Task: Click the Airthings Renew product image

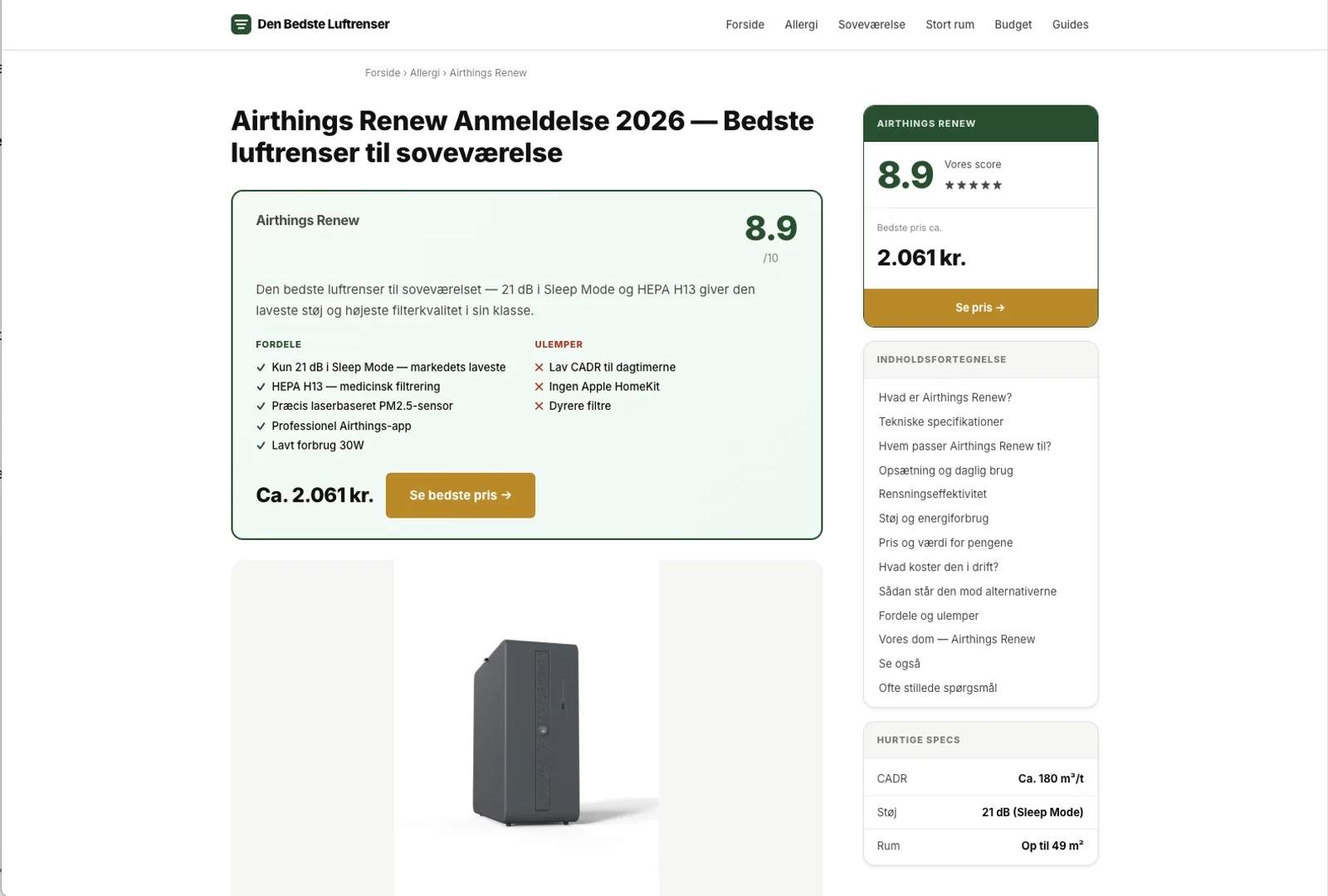Action: (526, 728)
